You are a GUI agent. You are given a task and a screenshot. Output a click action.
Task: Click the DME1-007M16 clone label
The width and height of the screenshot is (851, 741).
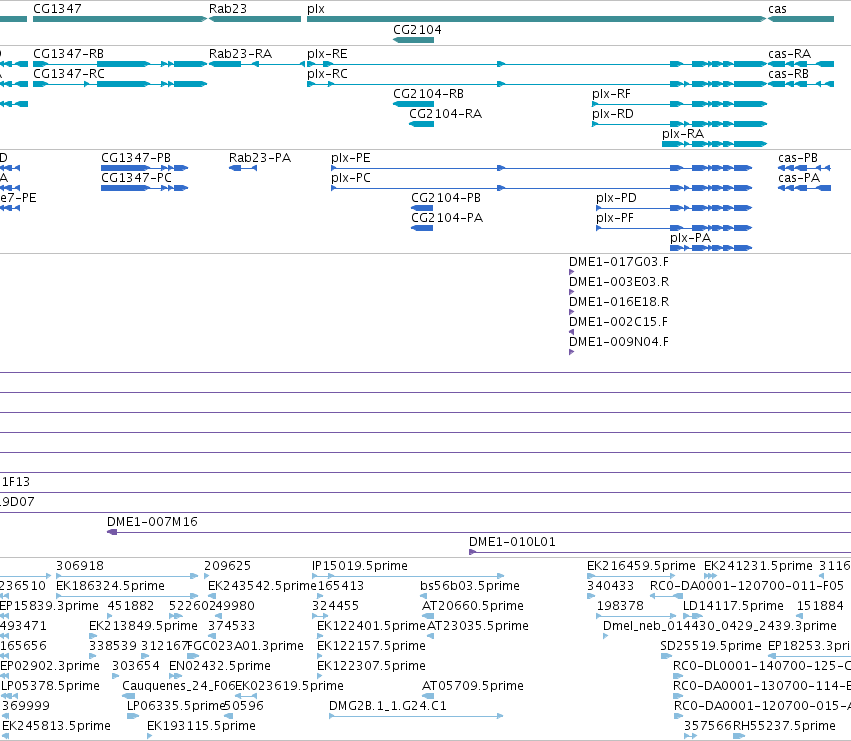(x=152, y=522)
